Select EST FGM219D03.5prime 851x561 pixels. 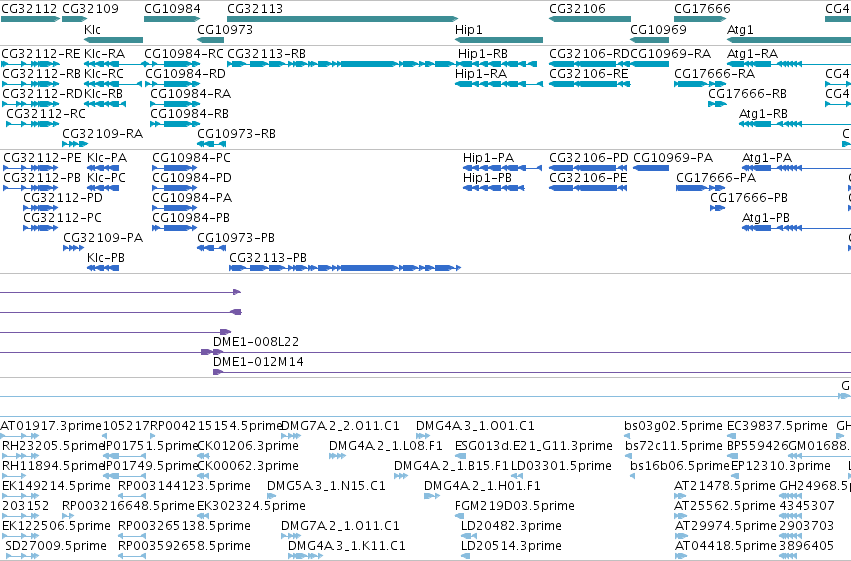(515, 506)
